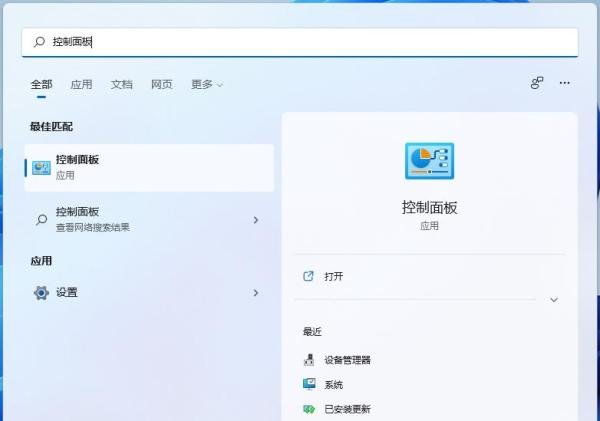Click the Settings gear icon

tap(41, 293)
